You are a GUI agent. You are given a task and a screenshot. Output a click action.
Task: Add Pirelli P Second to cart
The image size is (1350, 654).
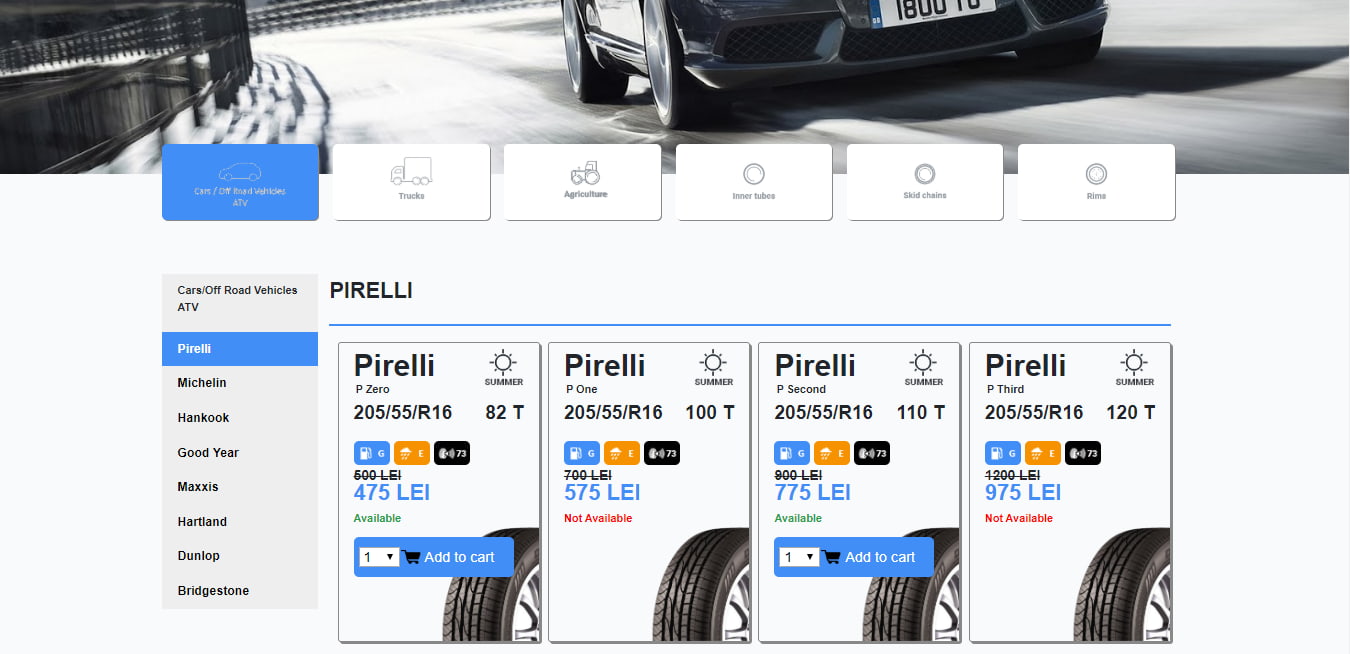[869, 557]
